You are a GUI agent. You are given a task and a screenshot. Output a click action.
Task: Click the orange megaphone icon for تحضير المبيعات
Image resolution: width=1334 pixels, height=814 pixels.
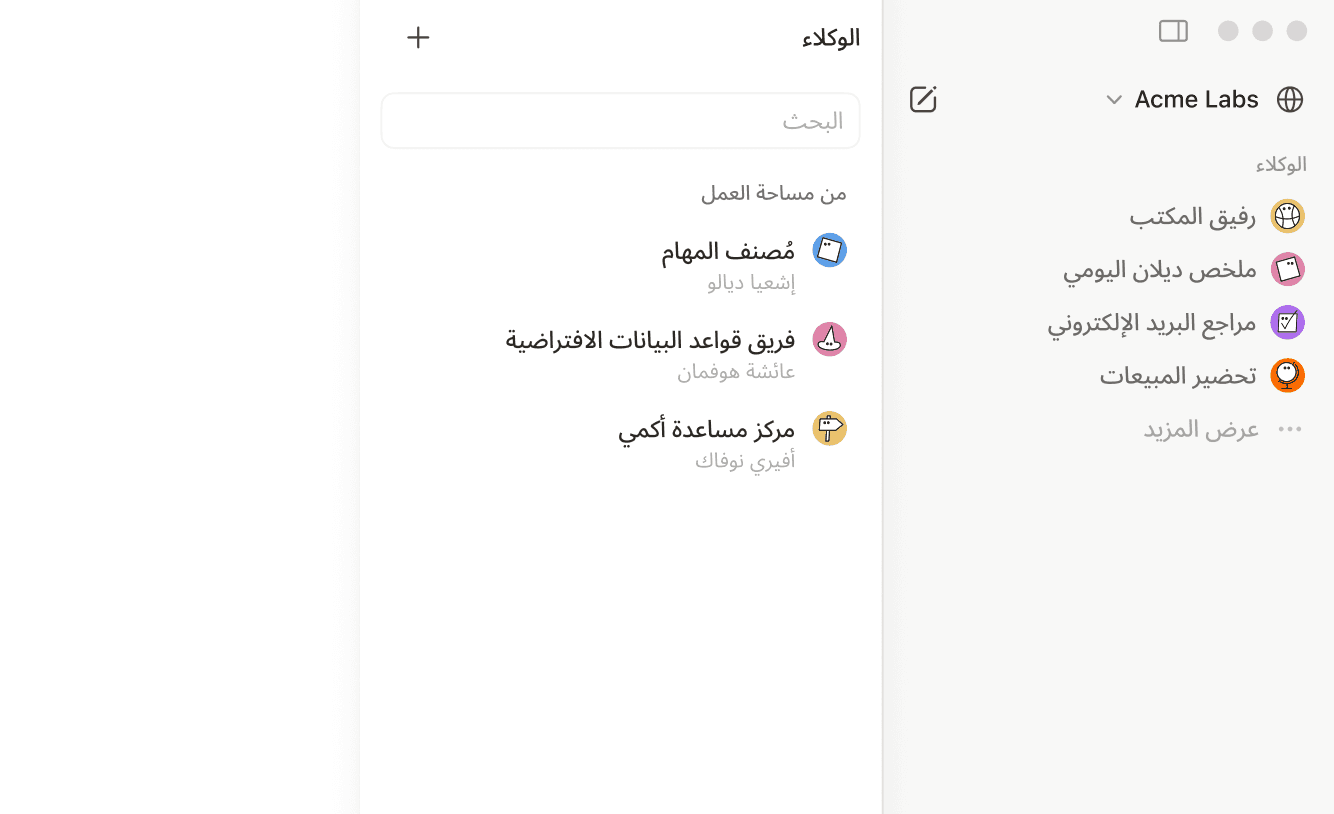(1287, 375)
